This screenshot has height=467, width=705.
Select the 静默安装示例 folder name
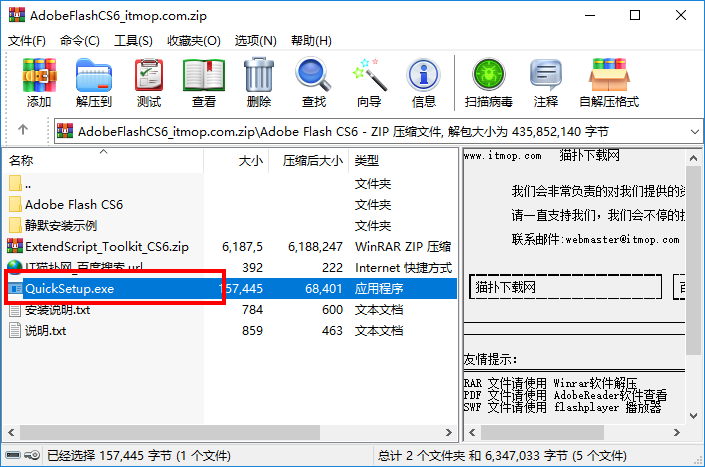tap(61, 226)
